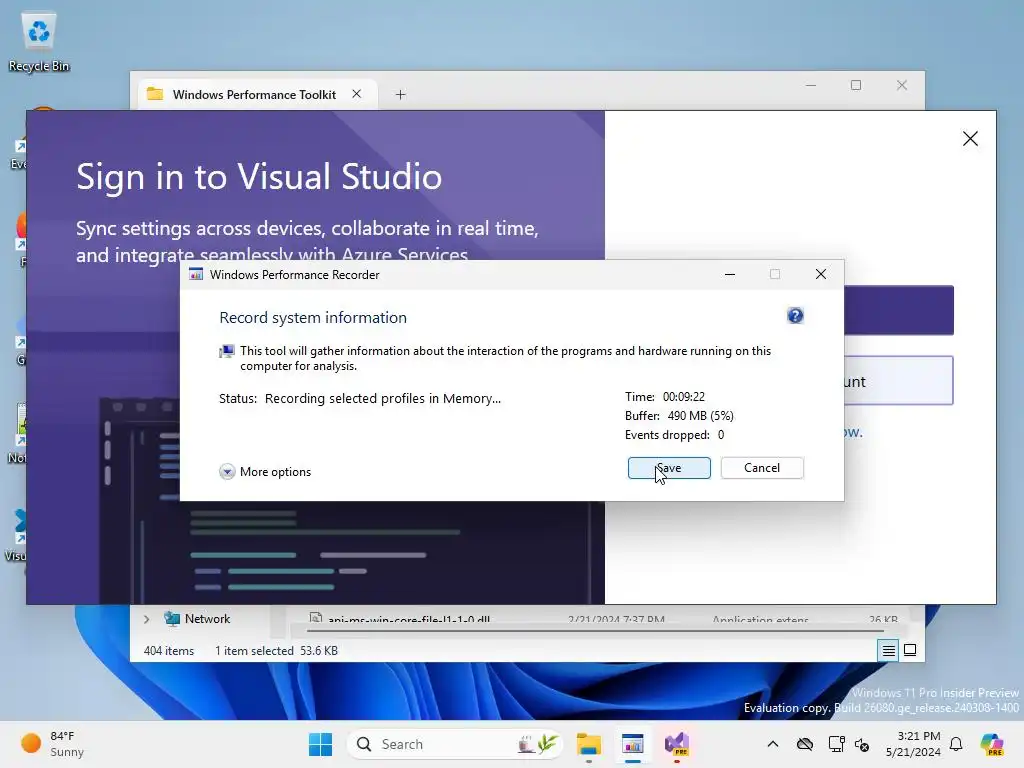
Task: Click the '404 items' status bar text
Action: point(168,650)
